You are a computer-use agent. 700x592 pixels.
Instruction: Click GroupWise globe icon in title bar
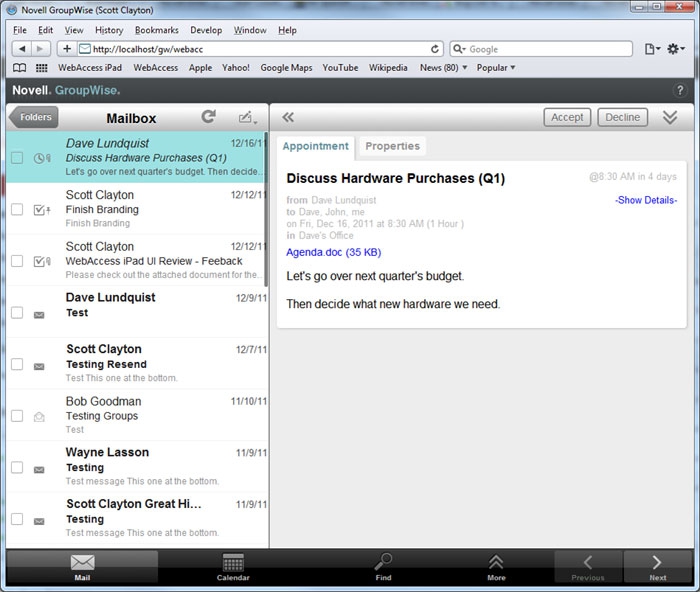[12, 9]
